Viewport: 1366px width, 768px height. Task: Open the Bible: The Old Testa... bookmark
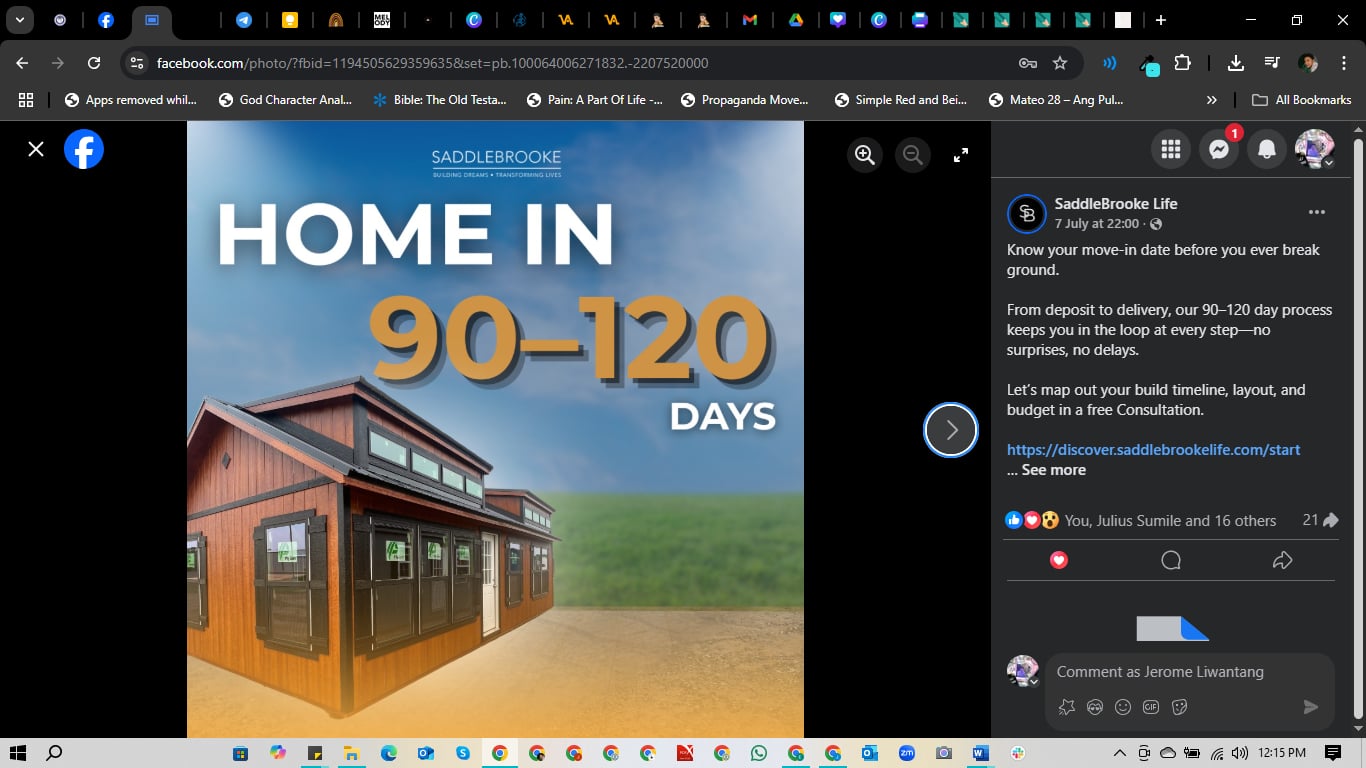pos(440,100)
